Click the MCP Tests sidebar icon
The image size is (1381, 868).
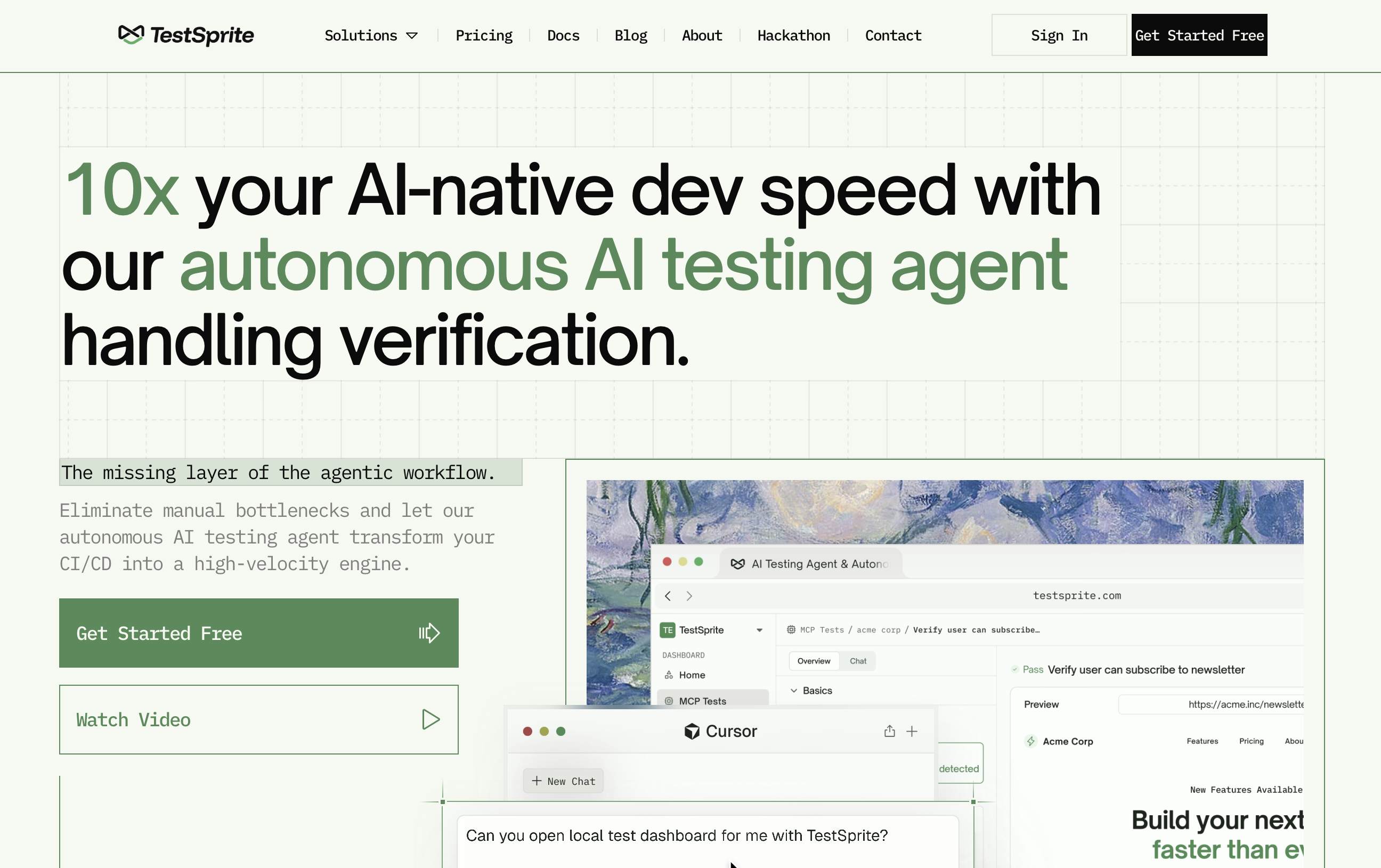[669, 701]
